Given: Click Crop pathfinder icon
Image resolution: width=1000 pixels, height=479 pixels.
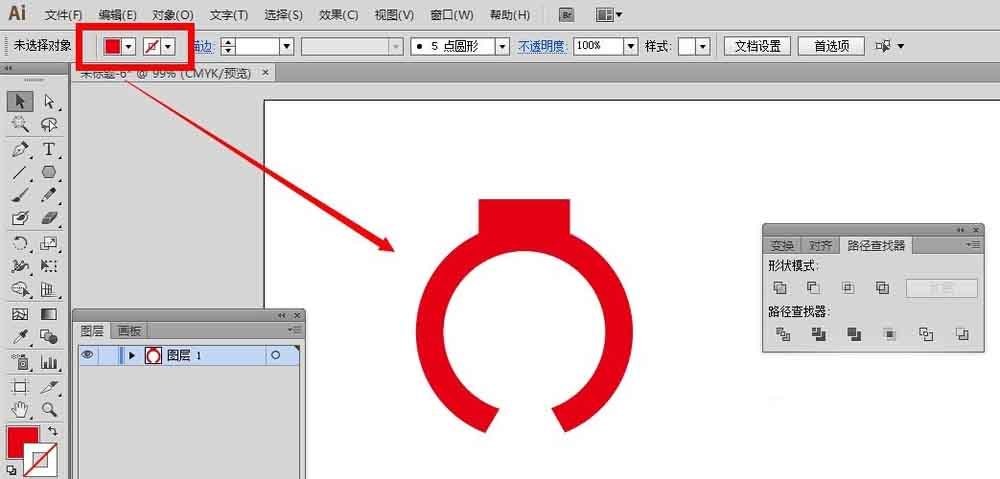Looking at the screenshot, I should [x=890, y=334].
